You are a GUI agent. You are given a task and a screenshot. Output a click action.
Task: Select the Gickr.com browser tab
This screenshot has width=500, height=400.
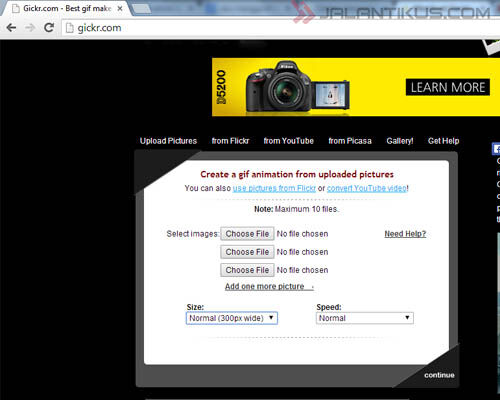tap(66, 9)
